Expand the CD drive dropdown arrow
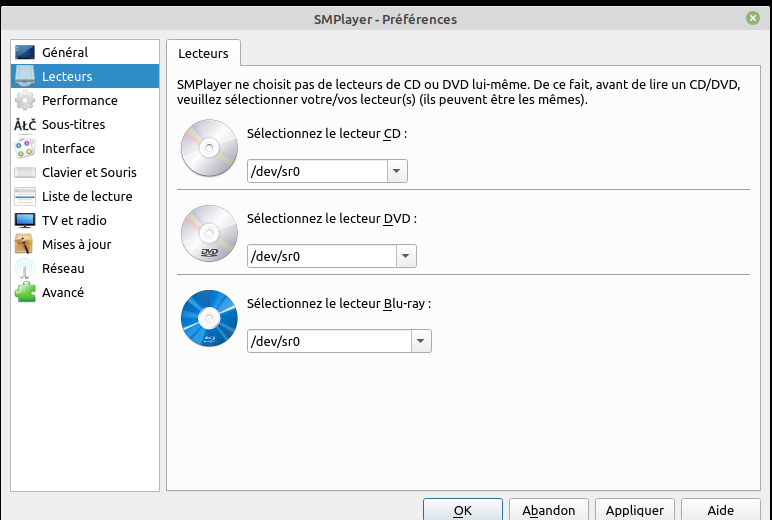Screen dimensions: 772x520 [397, 171]
